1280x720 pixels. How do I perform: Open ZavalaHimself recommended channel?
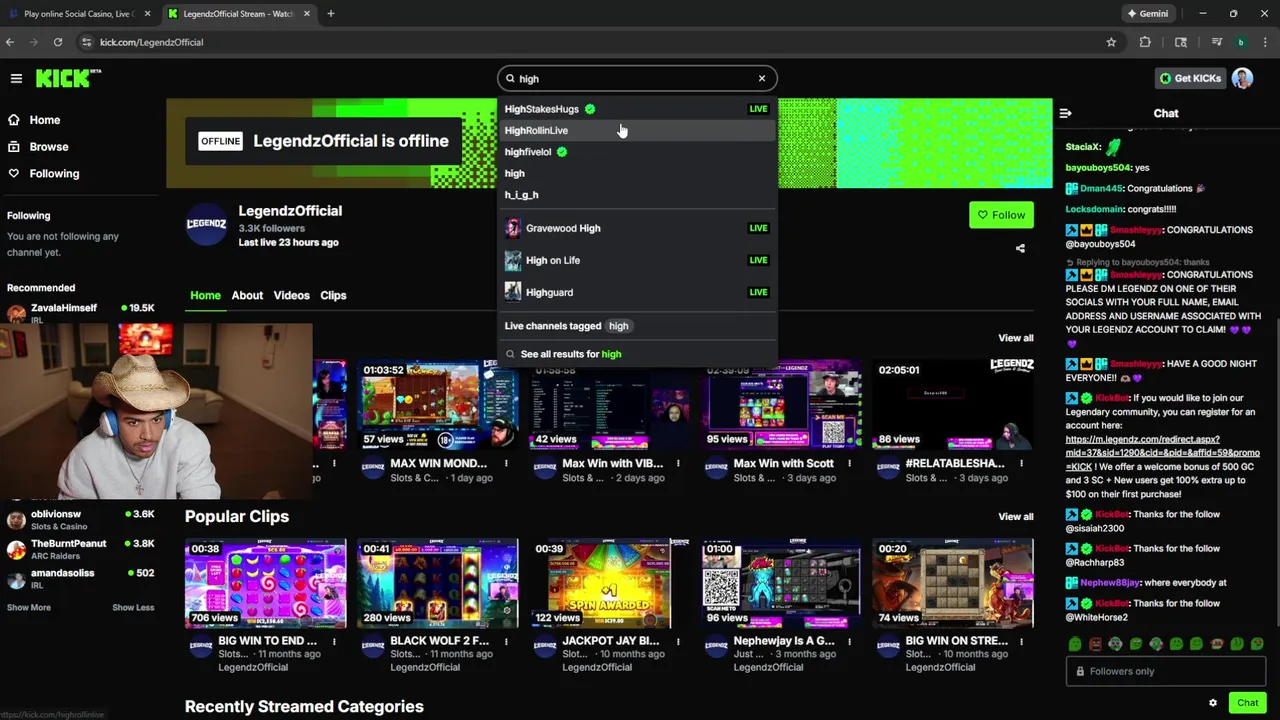coord(80,312)
